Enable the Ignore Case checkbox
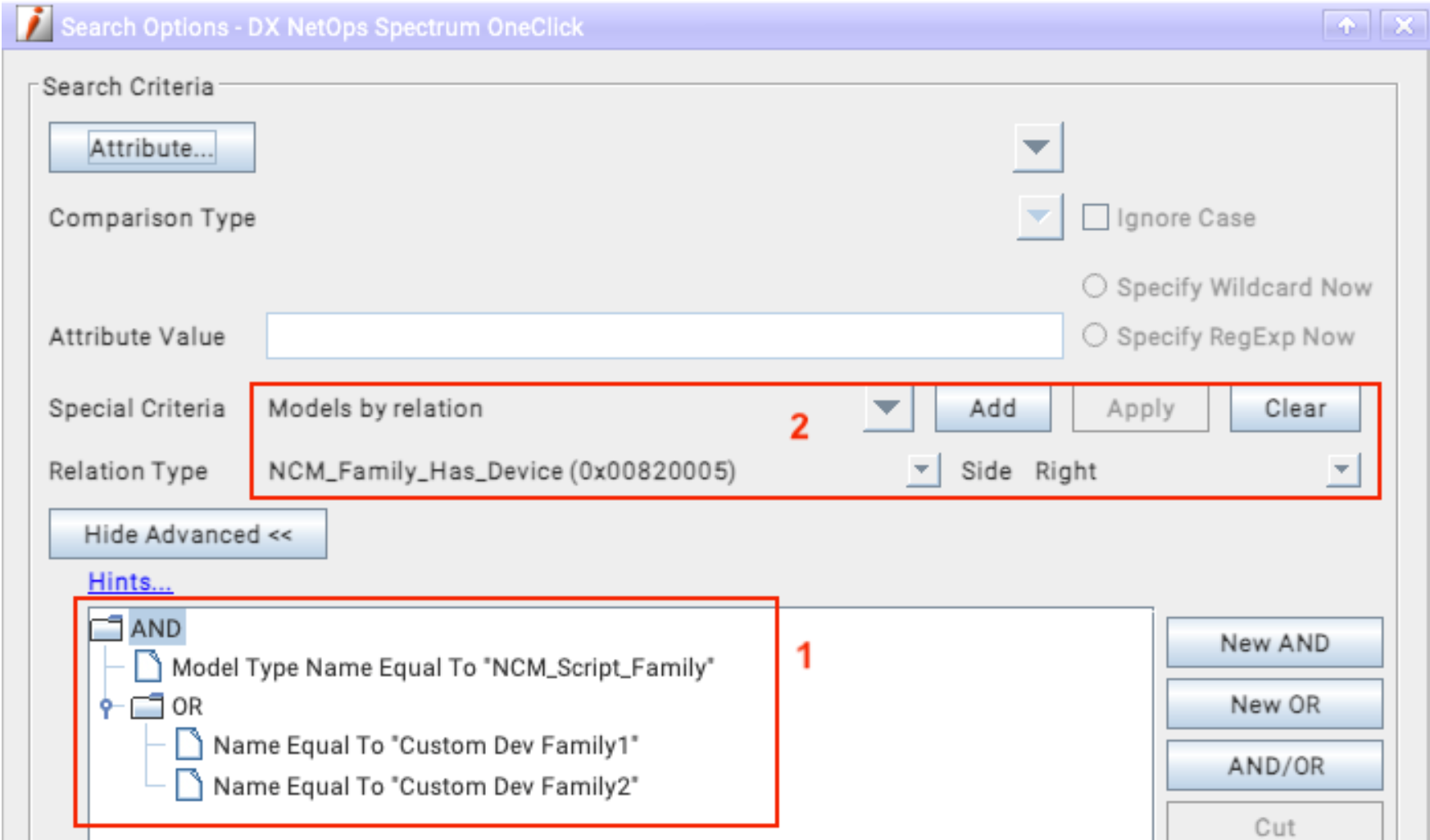The image size is (1430, 840). pyautogui.click(x=1095, y=218)
